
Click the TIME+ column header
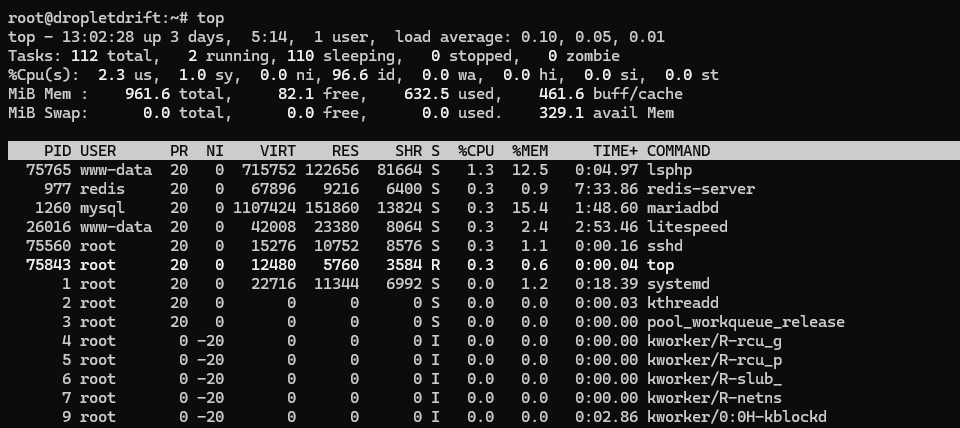[x=615, y=151]
